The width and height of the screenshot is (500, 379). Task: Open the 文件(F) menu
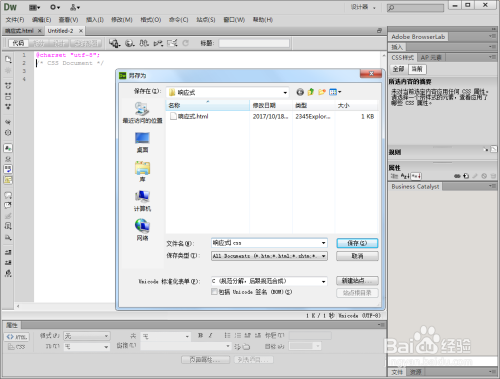click(x=15, y=20)
